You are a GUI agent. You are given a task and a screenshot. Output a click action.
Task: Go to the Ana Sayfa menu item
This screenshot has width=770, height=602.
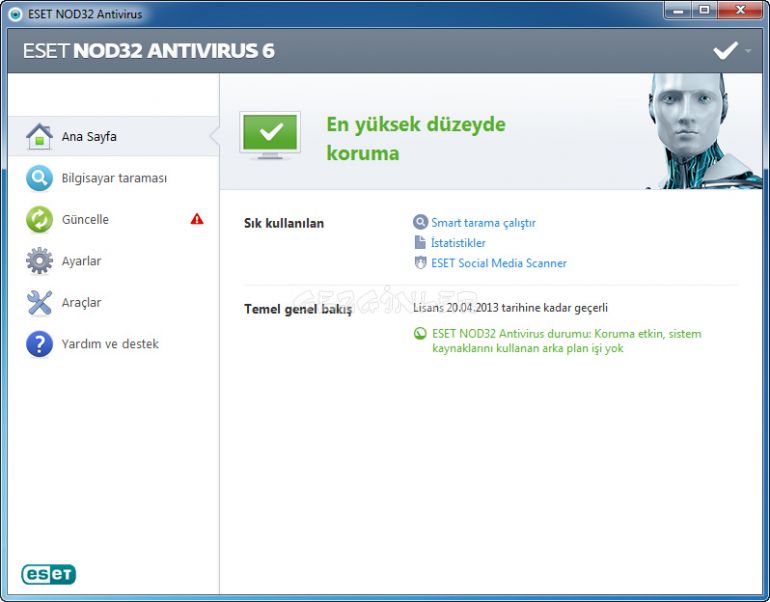[113, 137]
